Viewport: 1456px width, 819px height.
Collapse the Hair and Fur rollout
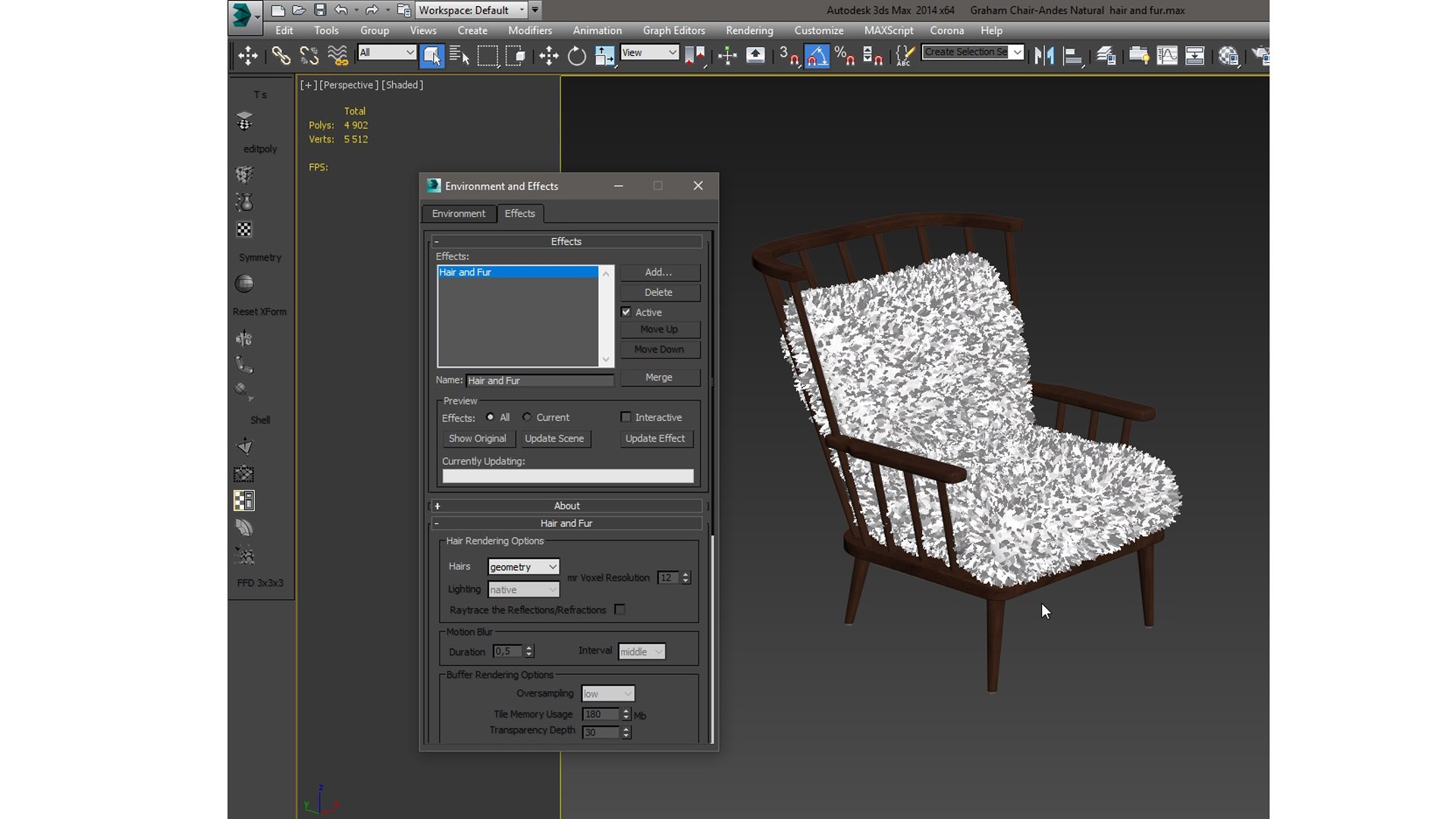coord(566,523)
